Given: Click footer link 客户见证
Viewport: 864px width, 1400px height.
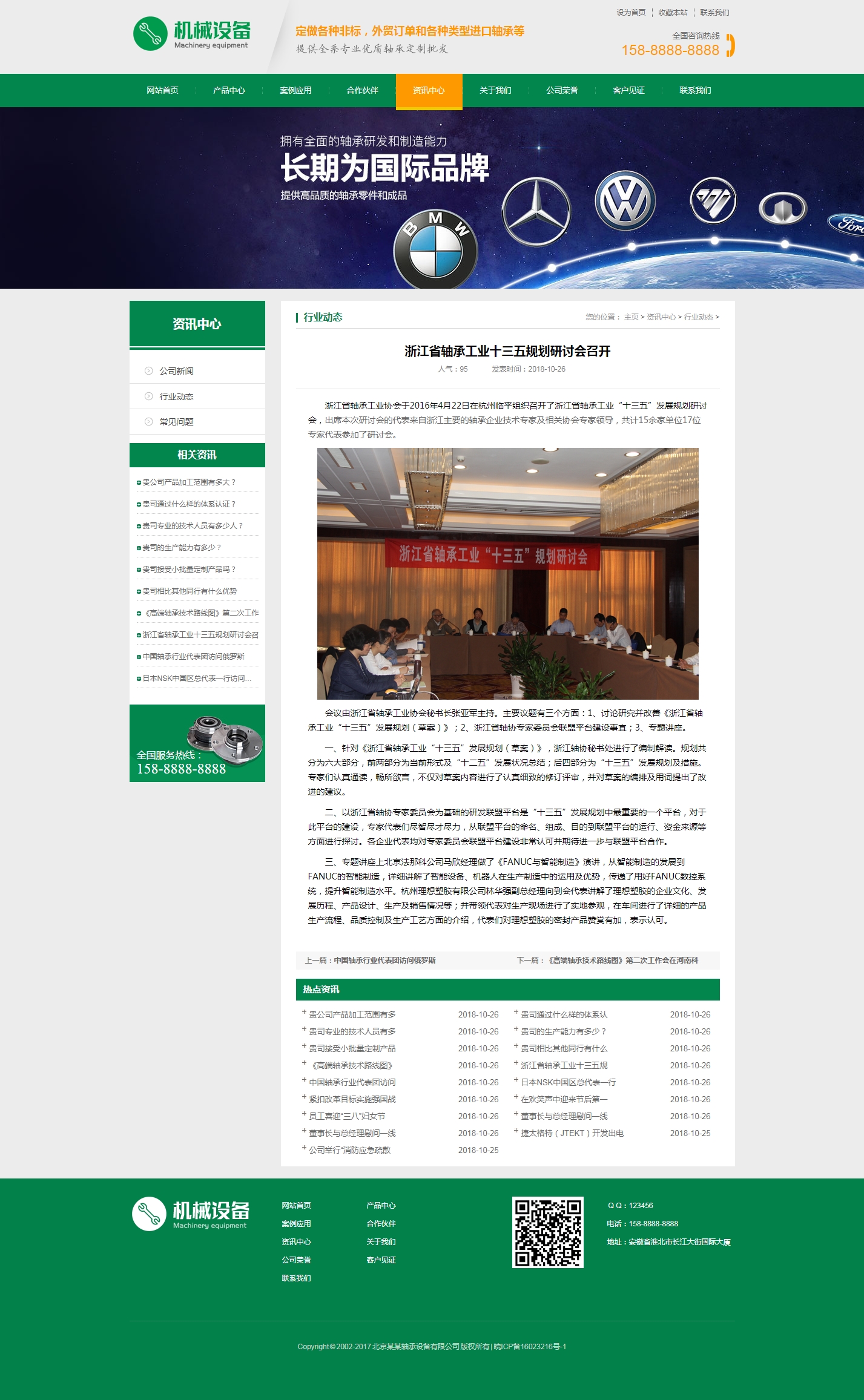Looking at the screenshot, I should tap(381, 1261).
